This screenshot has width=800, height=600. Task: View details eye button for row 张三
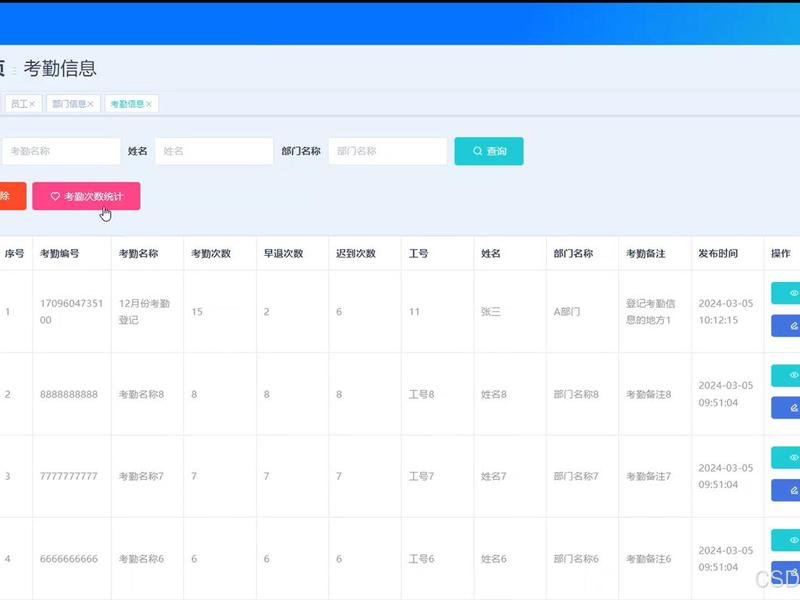click(x=786, y=293)
